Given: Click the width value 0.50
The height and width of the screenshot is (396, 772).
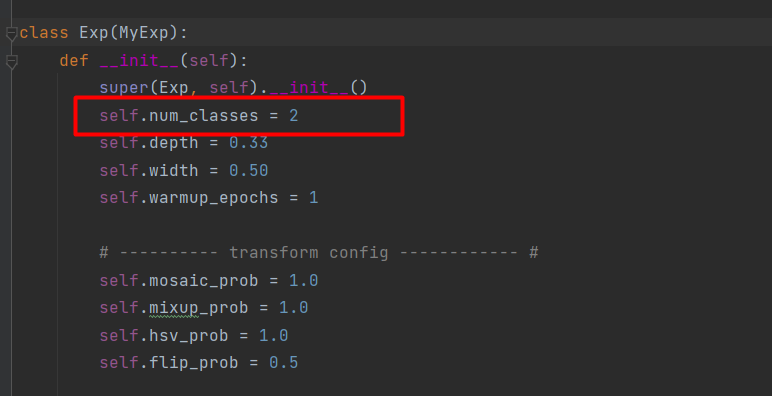Looking at the screenshot, I should point(248,170).
